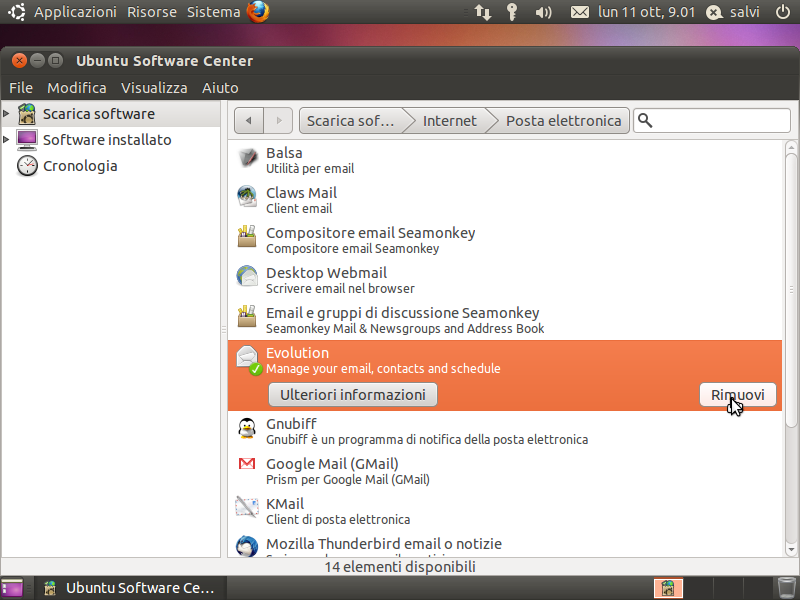Go to Internet breadcrumb
The width and height of the screenshot is (800, 600).
(x=449, y=121)
